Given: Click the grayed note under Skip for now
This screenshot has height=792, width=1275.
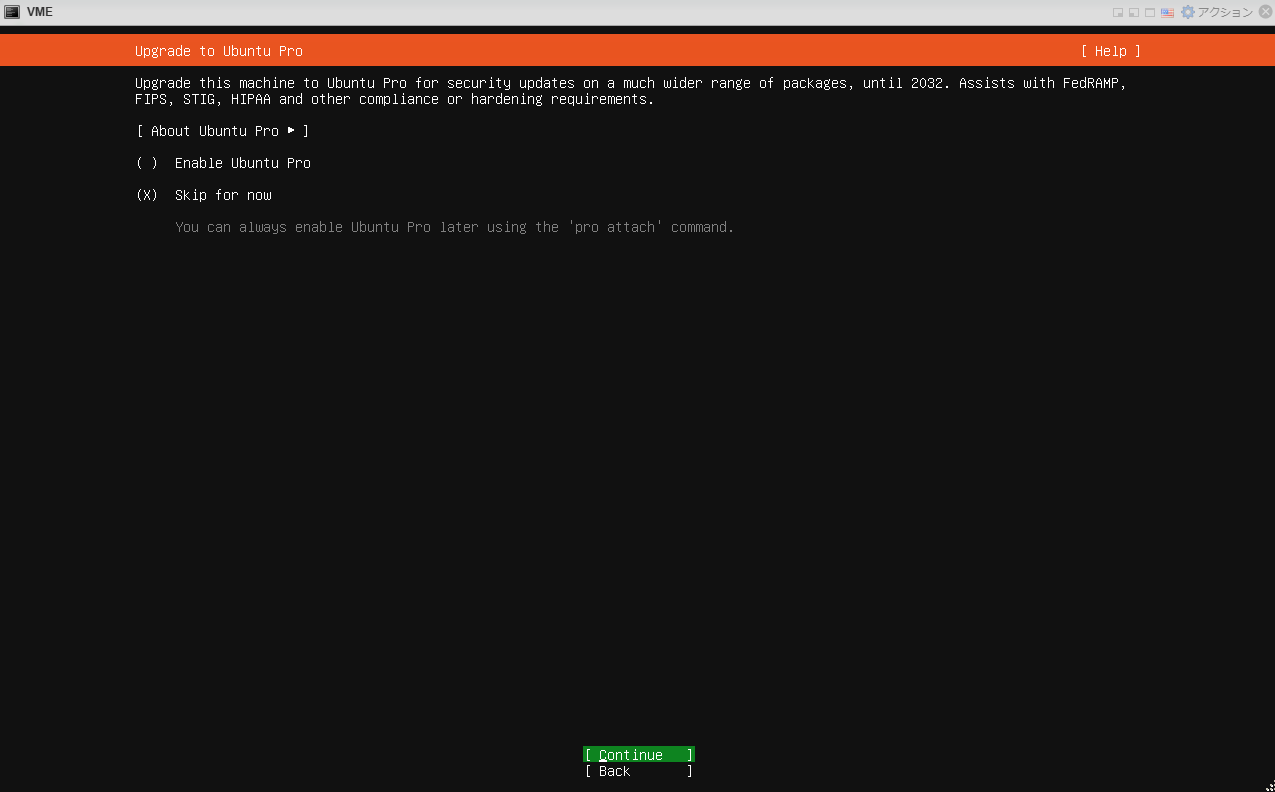Looking at the screenshot, I should coord(452,227).
